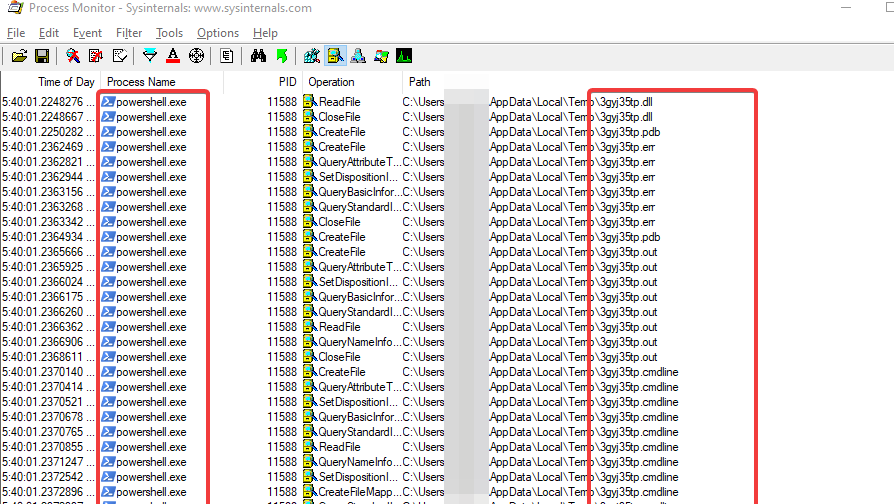The height and width of the screenshot is (504, 894).
Task: Click PID 11588 in row 5:40:01.2370414
Action: click(x=282, y=387)
